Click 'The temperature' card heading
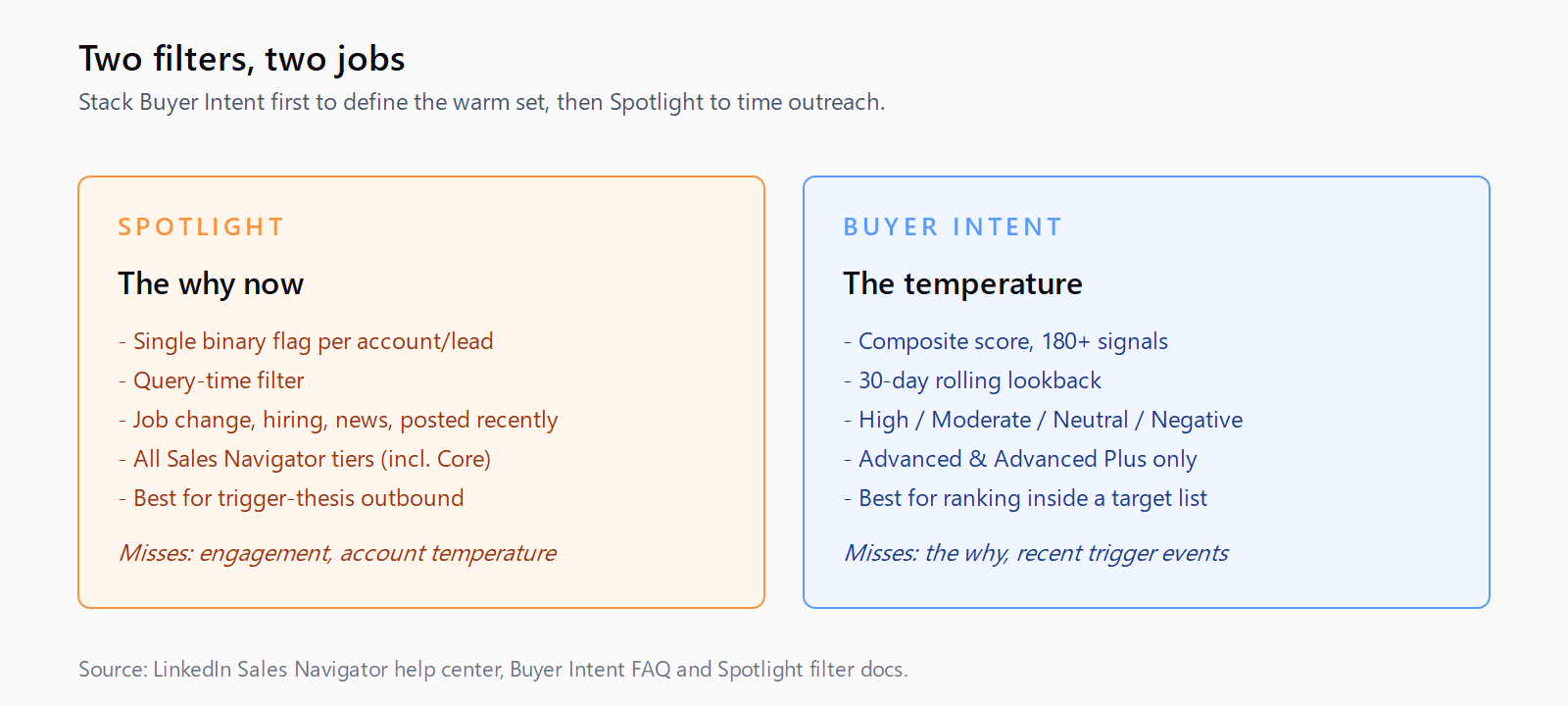The height and width of the screenshot is (706, 1568). tap(962, 283)
